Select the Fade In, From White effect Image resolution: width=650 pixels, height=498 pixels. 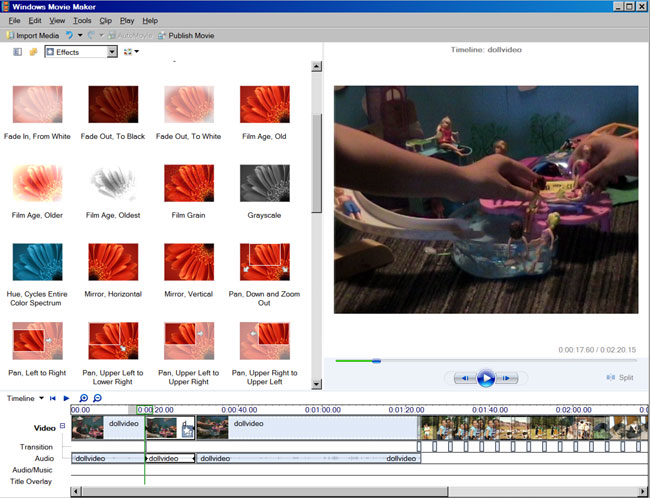[37, 113]
